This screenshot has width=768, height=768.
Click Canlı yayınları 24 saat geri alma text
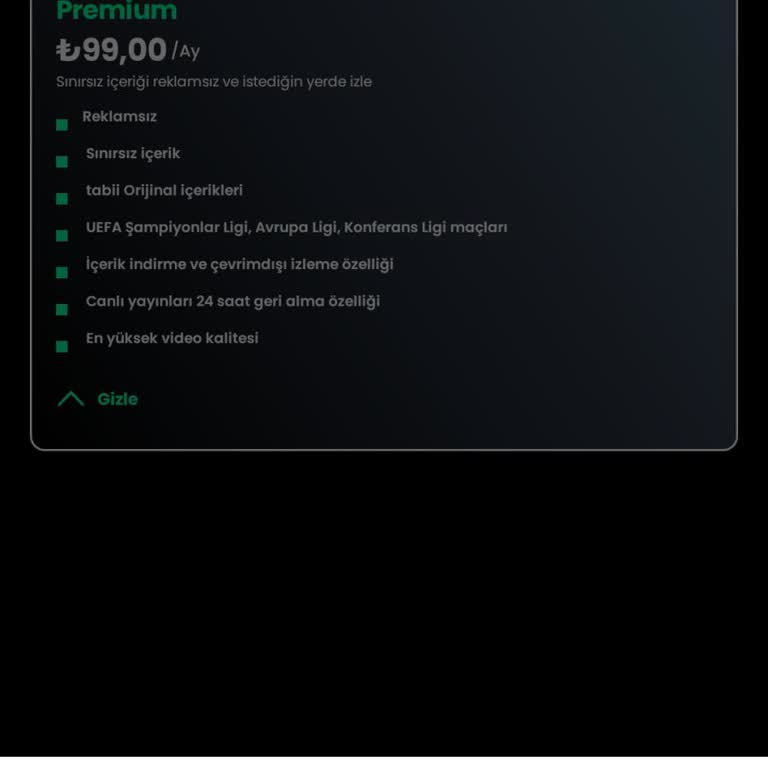point(233,302)
